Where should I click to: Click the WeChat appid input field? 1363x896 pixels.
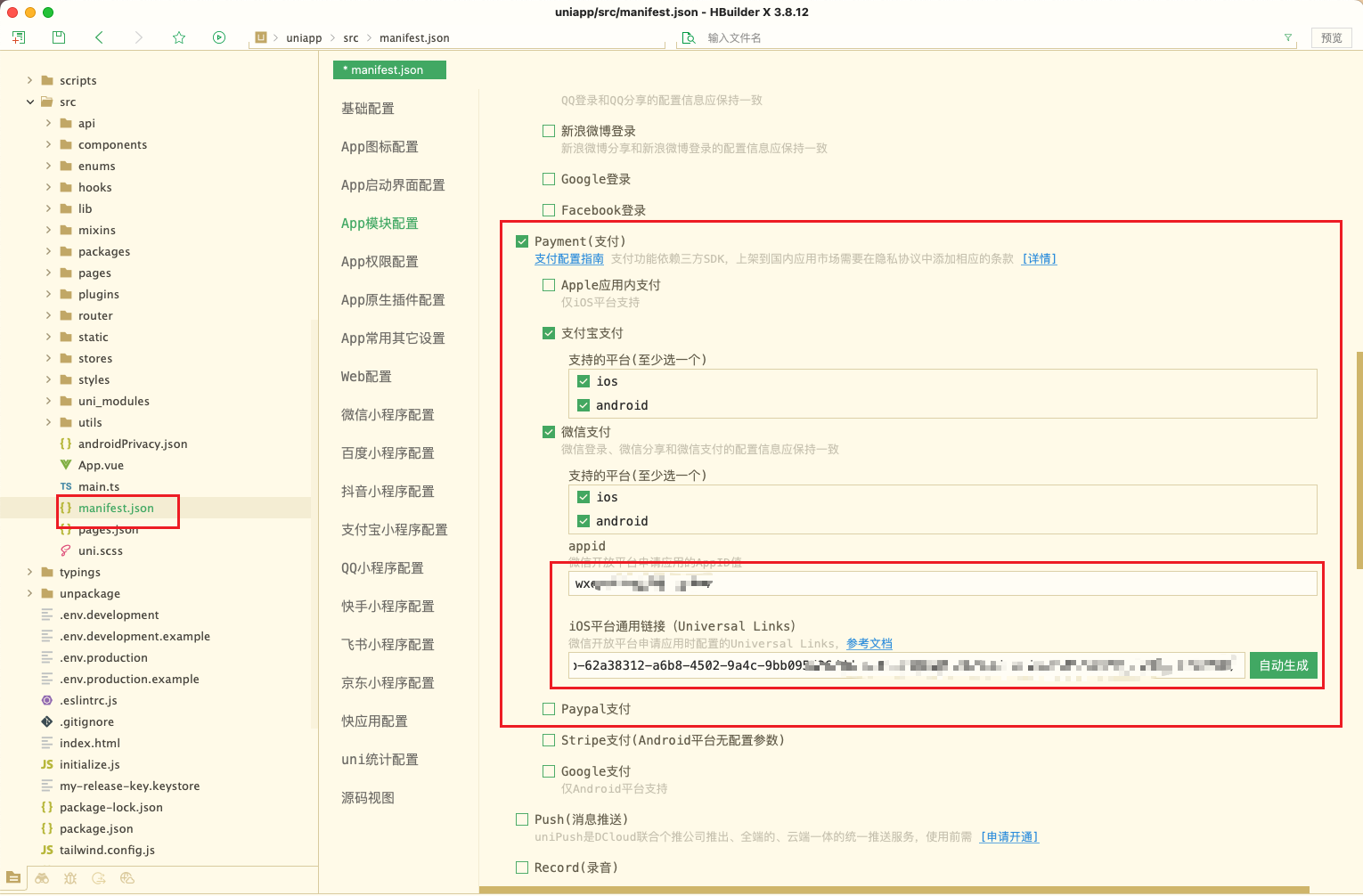pos(943,583)
